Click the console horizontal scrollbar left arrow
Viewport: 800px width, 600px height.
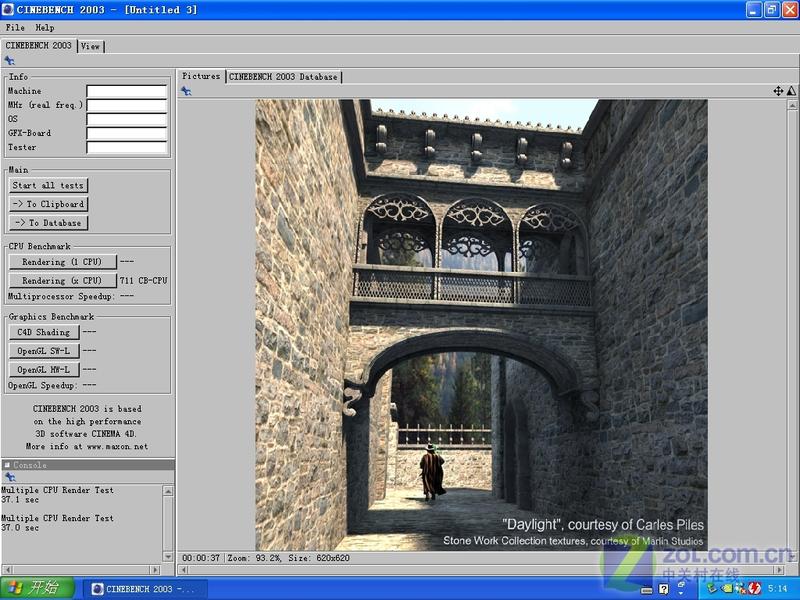click(7, 569)
